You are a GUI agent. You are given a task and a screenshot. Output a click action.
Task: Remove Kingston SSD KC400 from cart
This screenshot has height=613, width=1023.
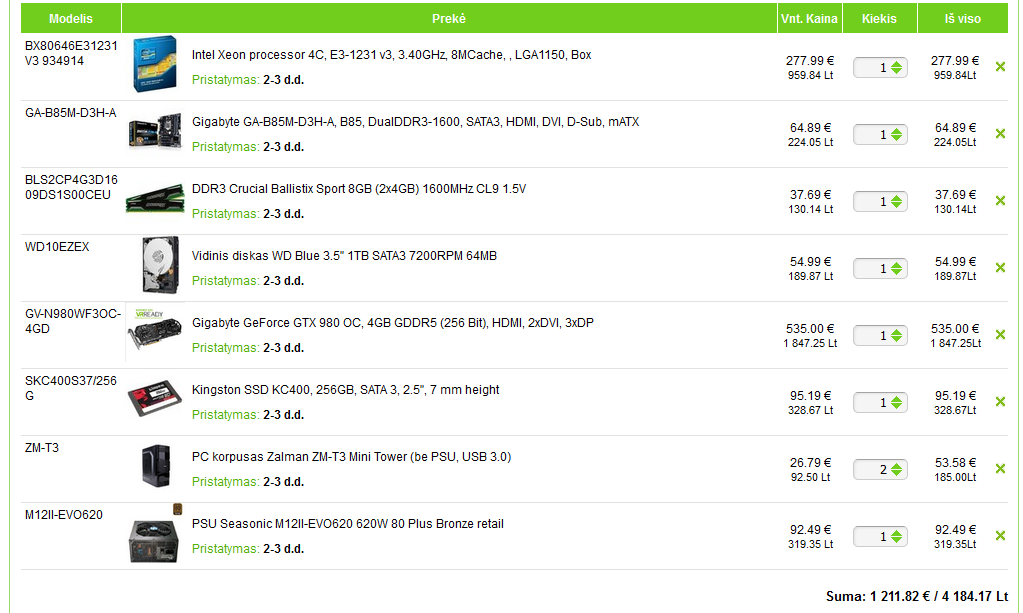point(1000,402)
